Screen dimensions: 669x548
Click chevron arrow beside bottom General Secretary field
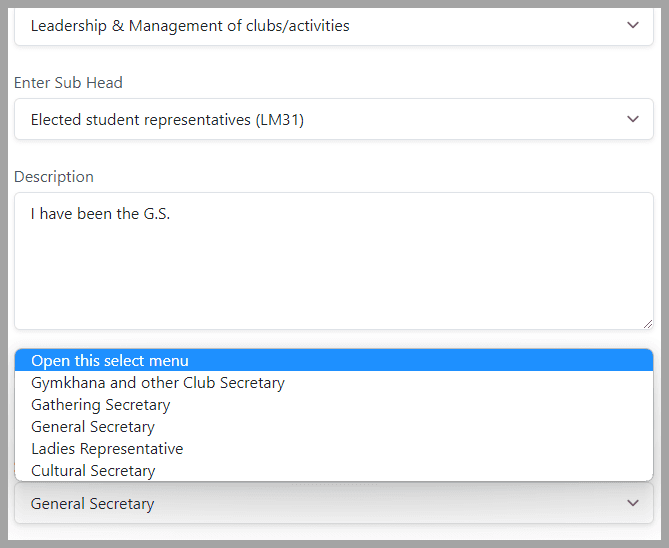click(x=633, y=503)
